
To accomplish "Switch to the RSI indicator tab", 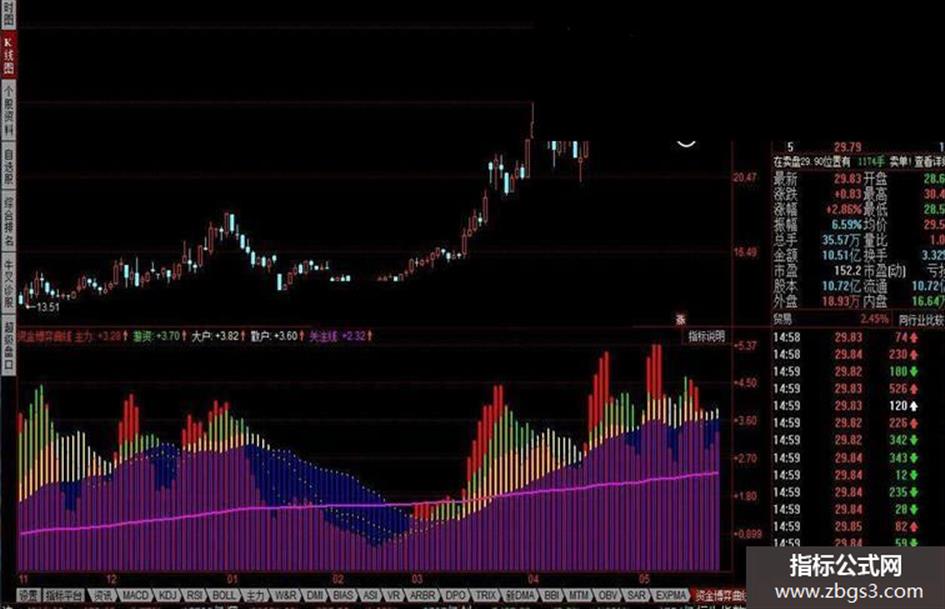I will [194, 596].
